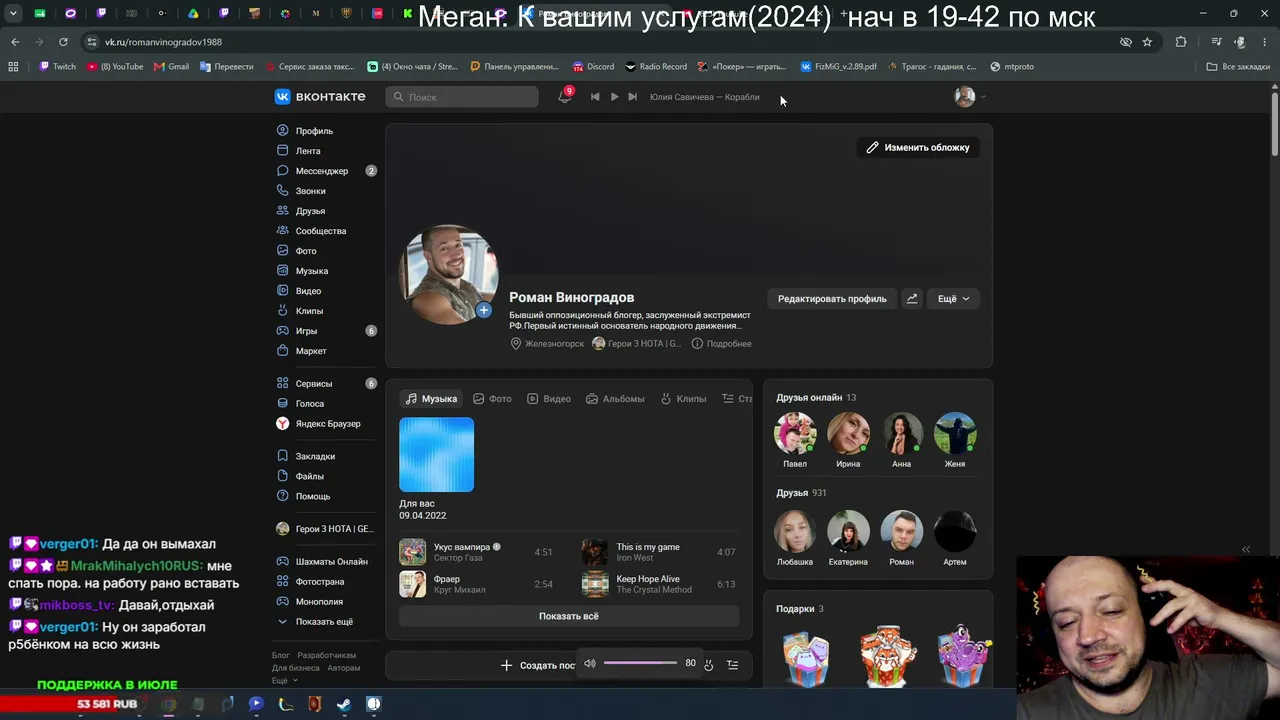Click the Файлы sidebar icon

pyautogui.click(x=283, y=476)
